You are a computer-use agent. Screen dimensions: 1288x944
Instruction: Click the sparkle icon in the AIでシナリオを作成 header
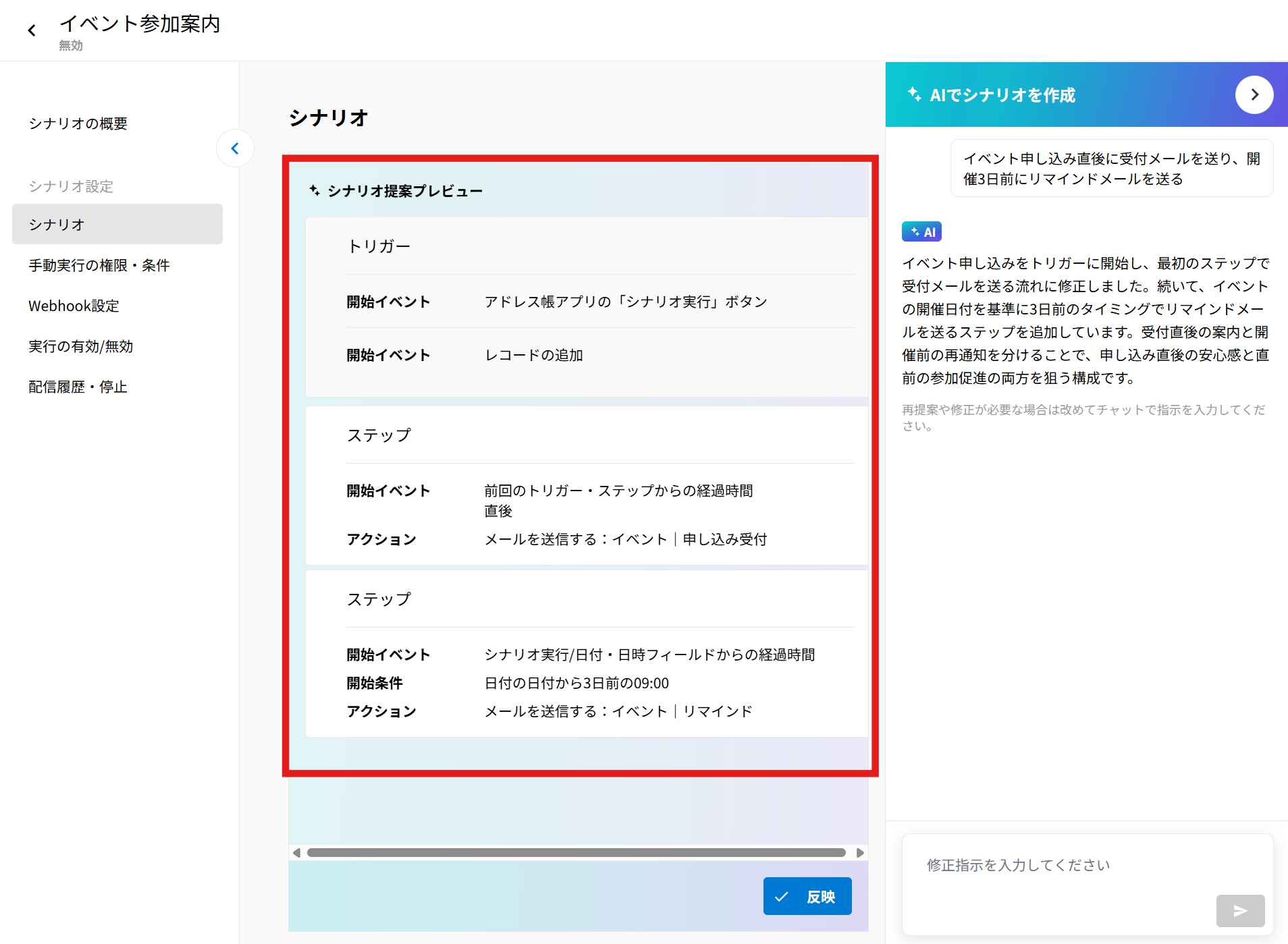914,94
